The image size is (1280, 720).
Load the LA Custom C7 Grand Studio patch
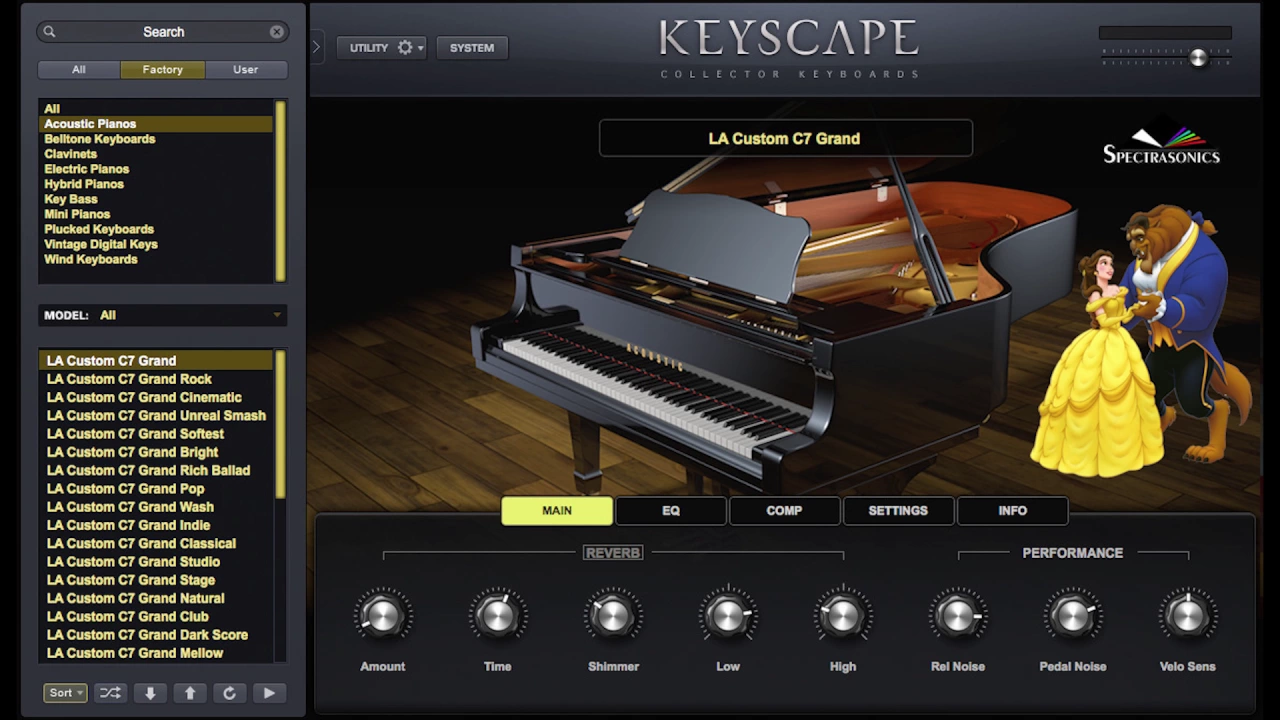(155, 562)
